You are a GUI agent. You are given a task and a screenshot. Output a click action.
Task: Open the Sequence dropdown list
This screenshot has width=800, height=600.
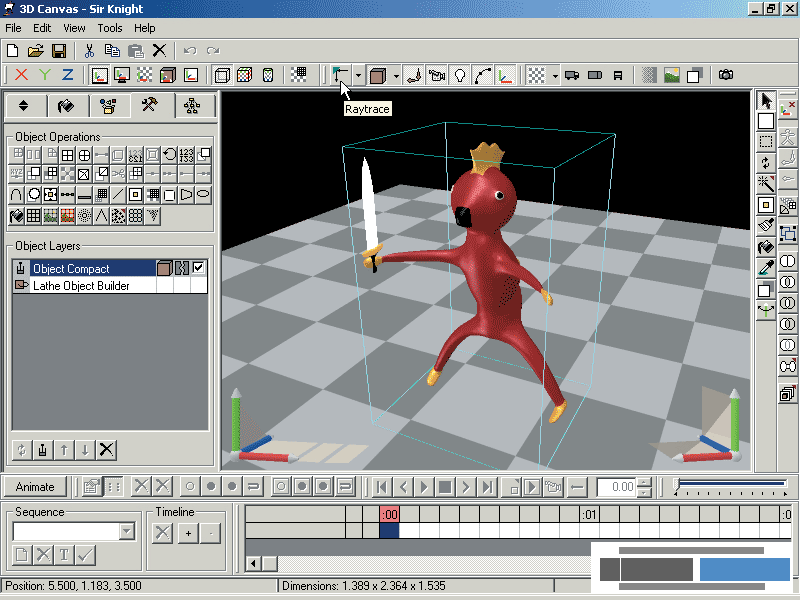pos(127,533)
